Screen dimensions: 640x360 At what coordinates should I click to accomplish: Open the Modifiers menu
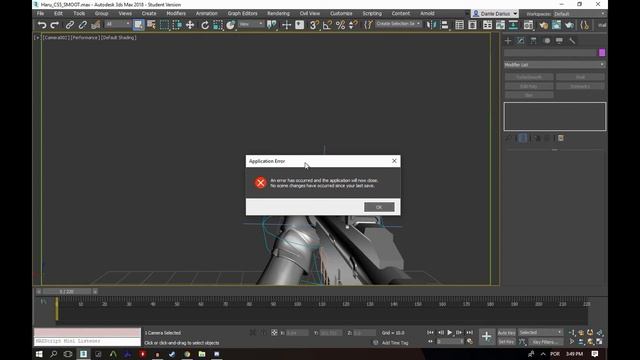(176, 13)
